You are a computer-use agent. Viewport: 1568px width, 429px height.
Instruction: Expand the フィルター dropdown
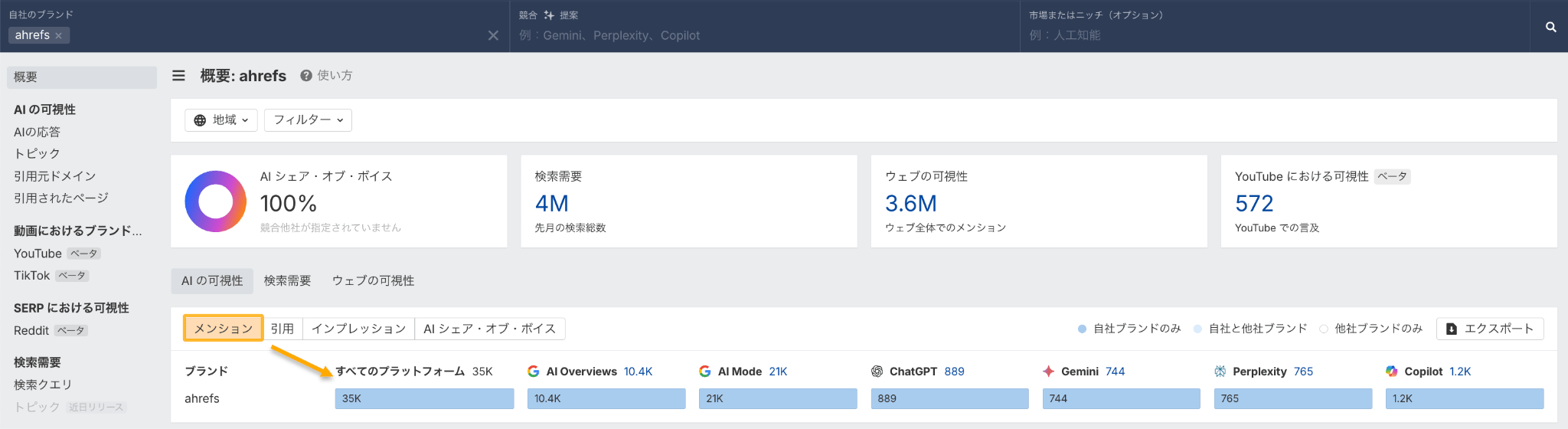pyautogui.click(x=308, y=120)
